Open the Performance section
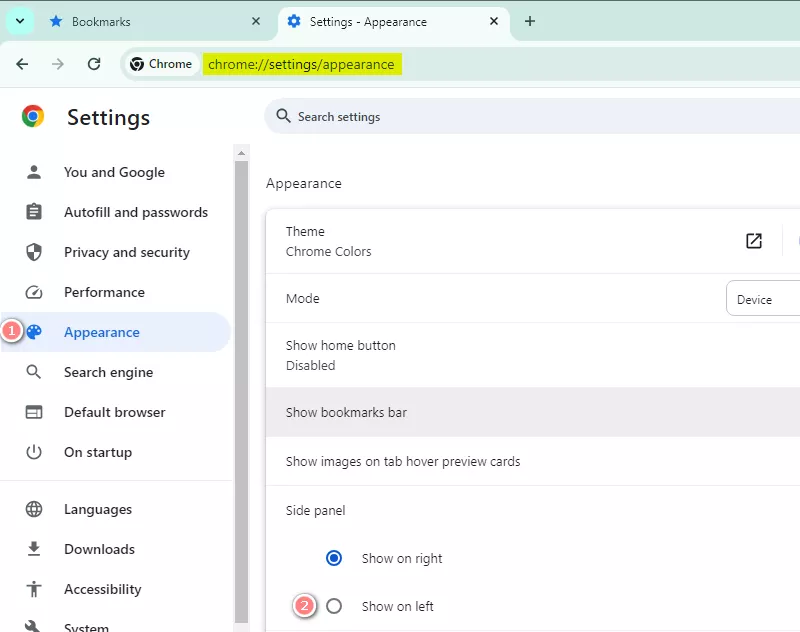 pos(114,292)
